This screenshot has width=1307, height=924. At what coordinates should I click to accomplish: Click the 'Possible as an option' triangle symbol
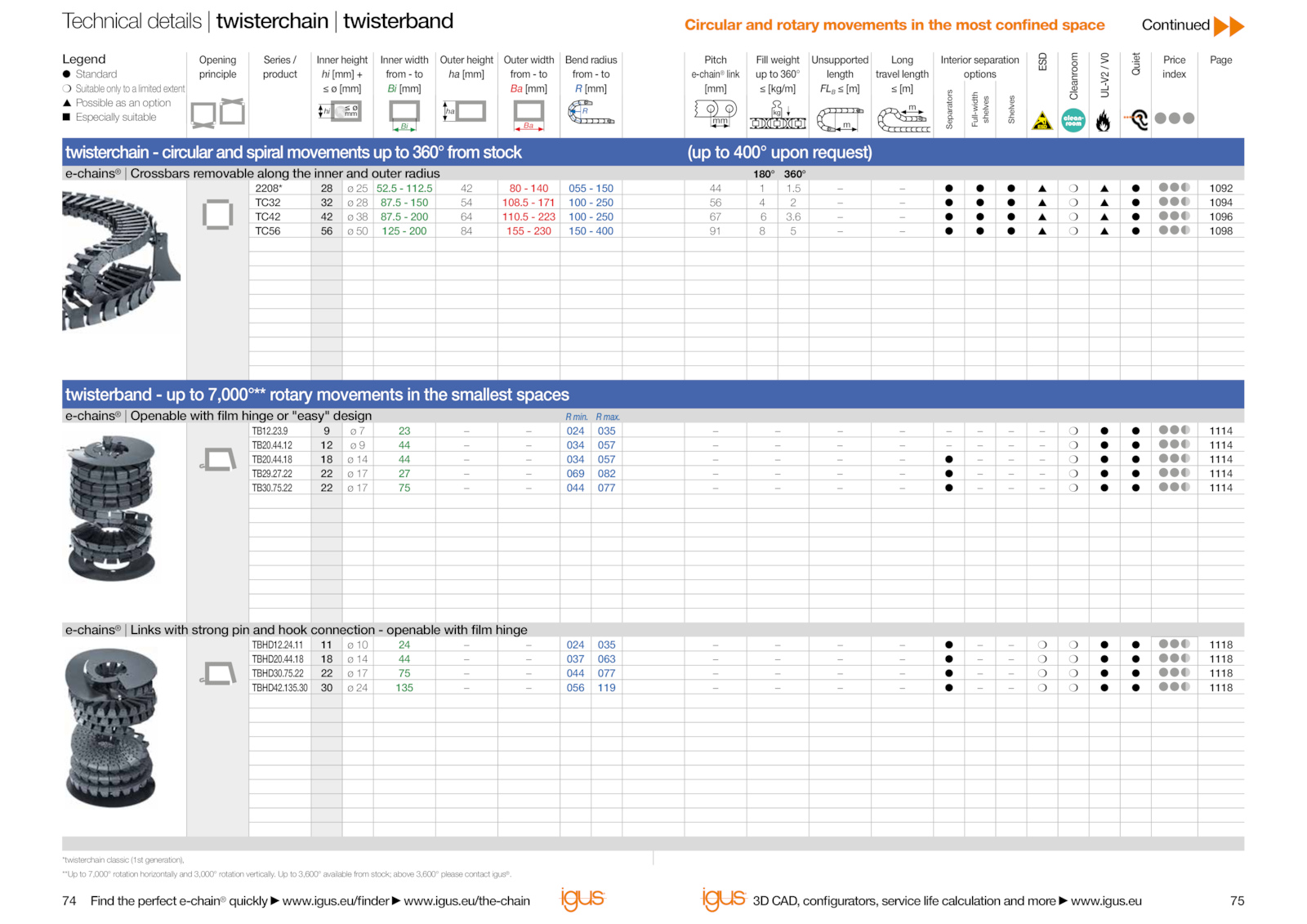pos(67,103)
